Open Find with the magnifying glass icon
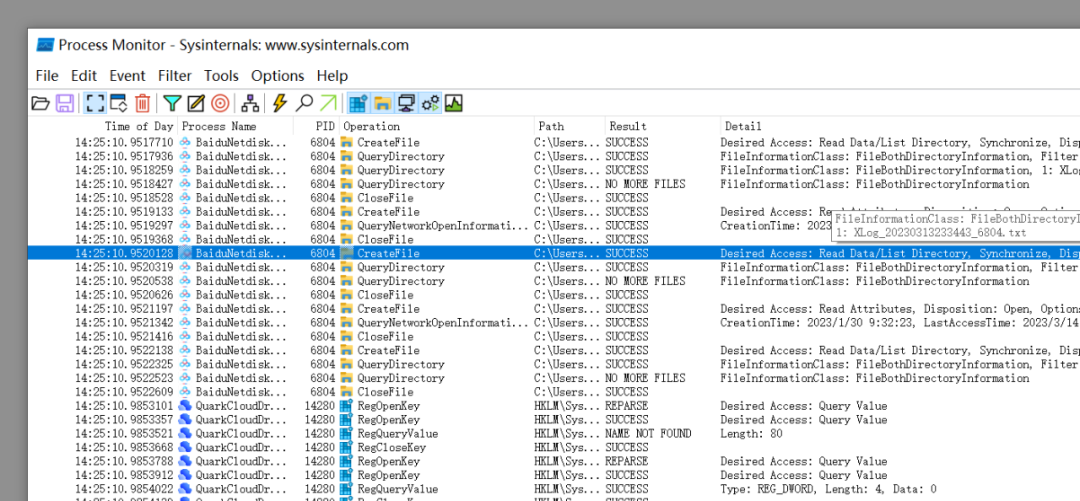The height and width of the screenshot is (501, 1080). [x=304, y=103]
